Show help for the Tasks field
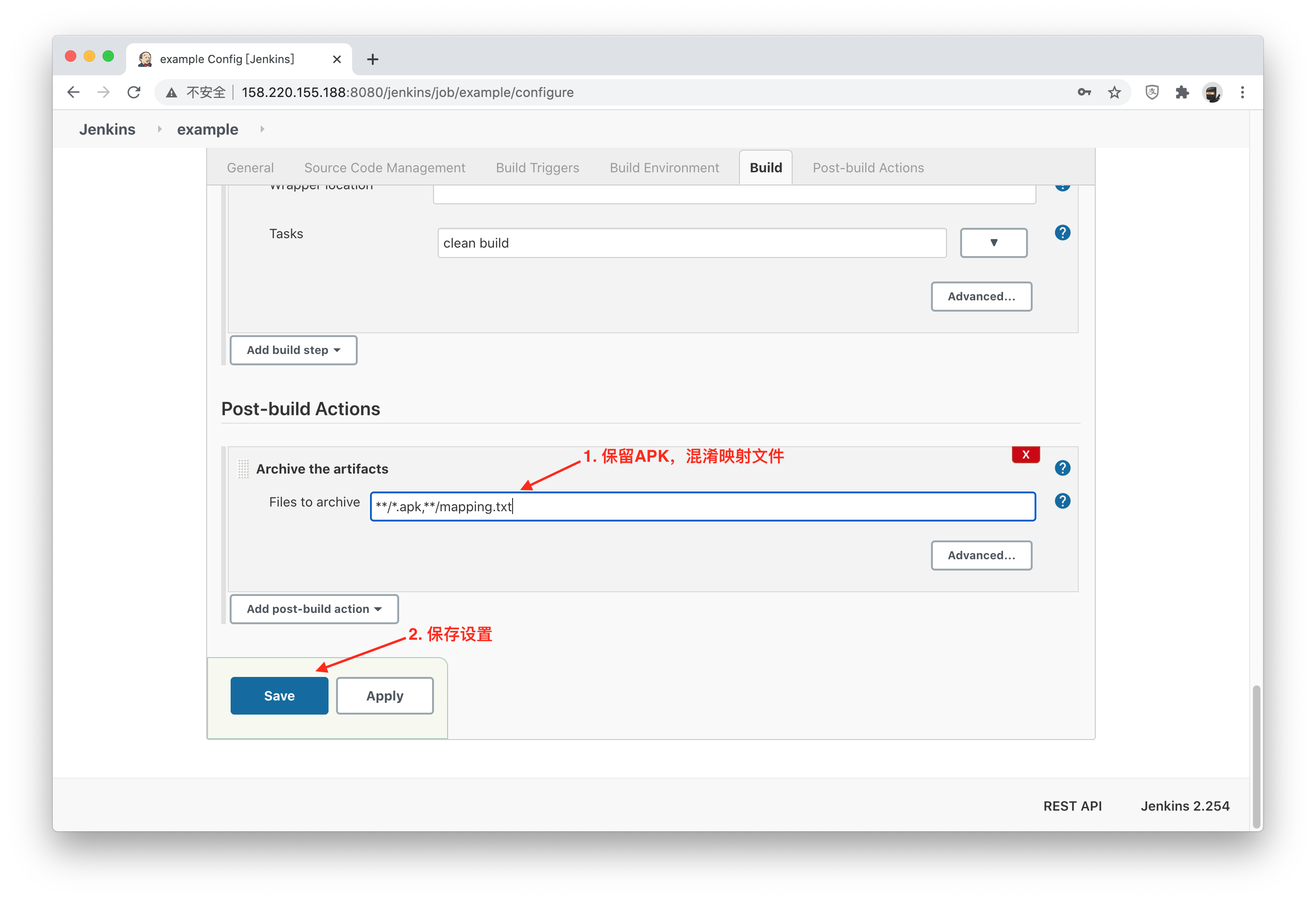This screenshot has height=901, width=1316. pos(1062,233)
